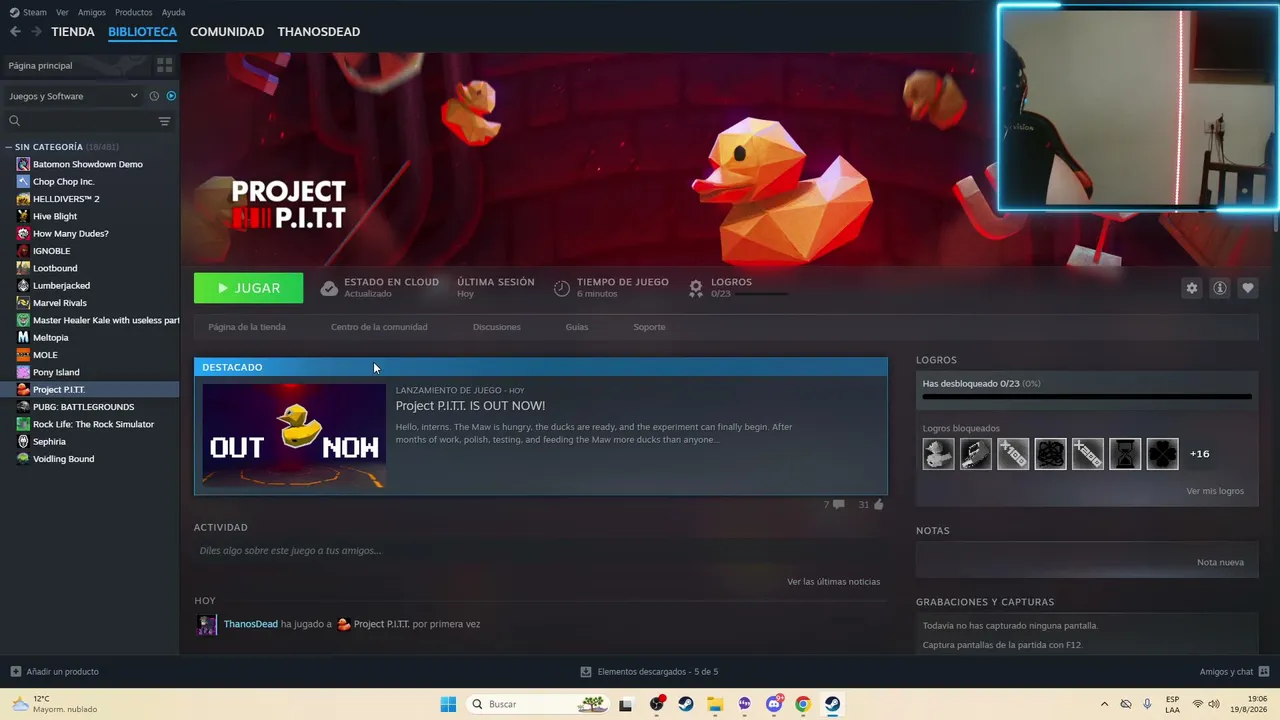Open Google Chrome from the taskbar

(x=803, y=704)
